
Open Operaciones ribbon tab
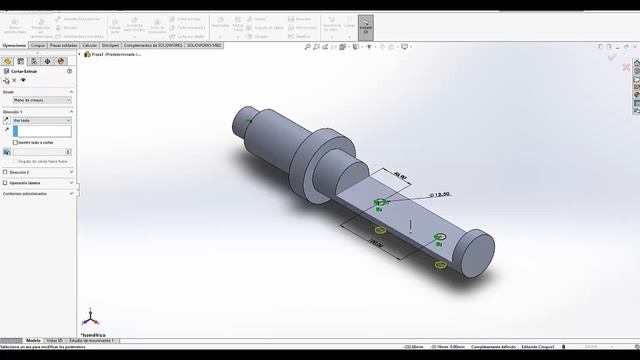(14, 45)
